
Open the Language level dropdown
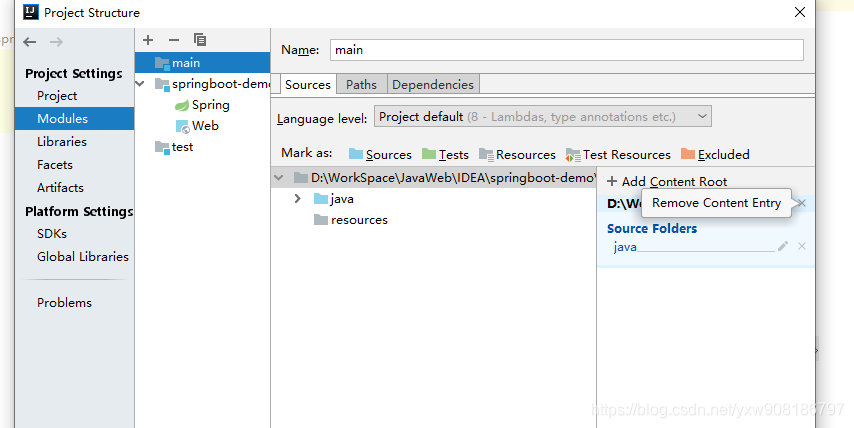[542, 117]
